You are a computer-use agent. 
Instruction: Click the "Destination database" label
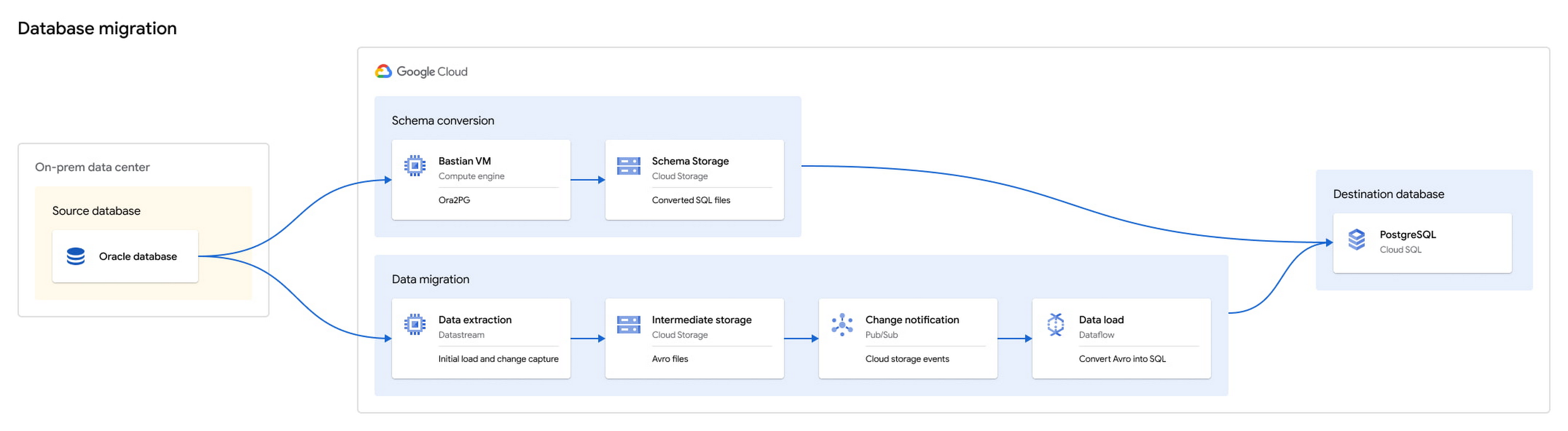[1388, 194]
